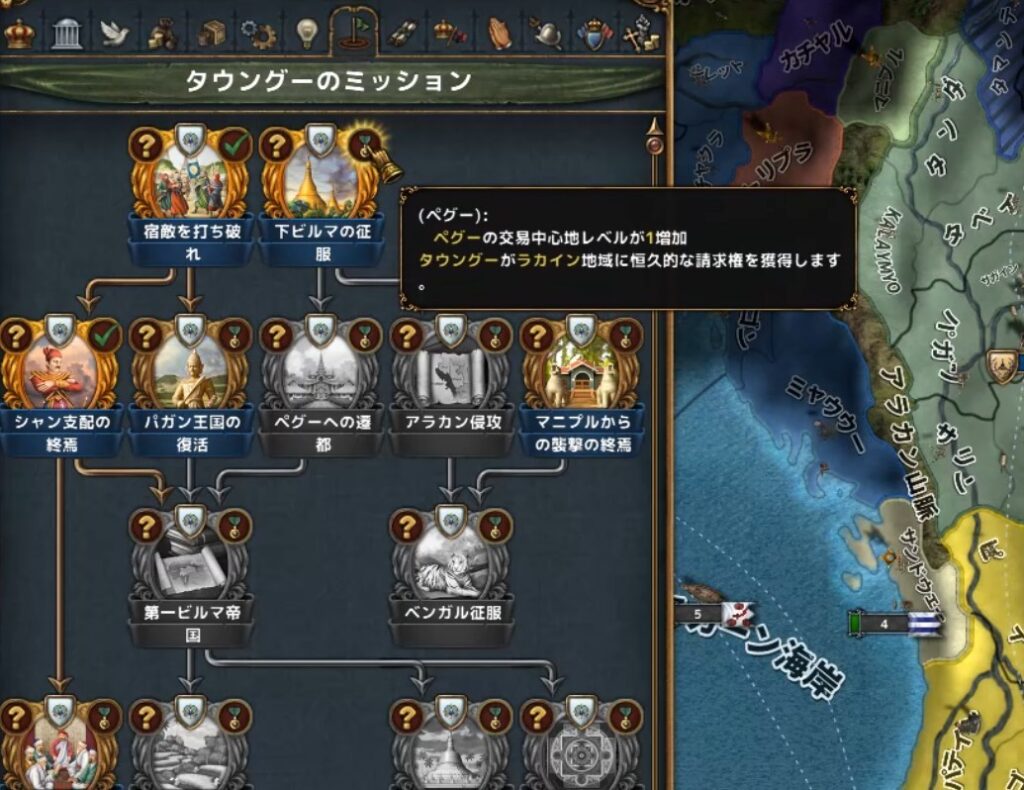The width and height of the screenshot is (1024, 790).
Task: Click the mission list scrollbar handle
Action: (x=654, y=144)
